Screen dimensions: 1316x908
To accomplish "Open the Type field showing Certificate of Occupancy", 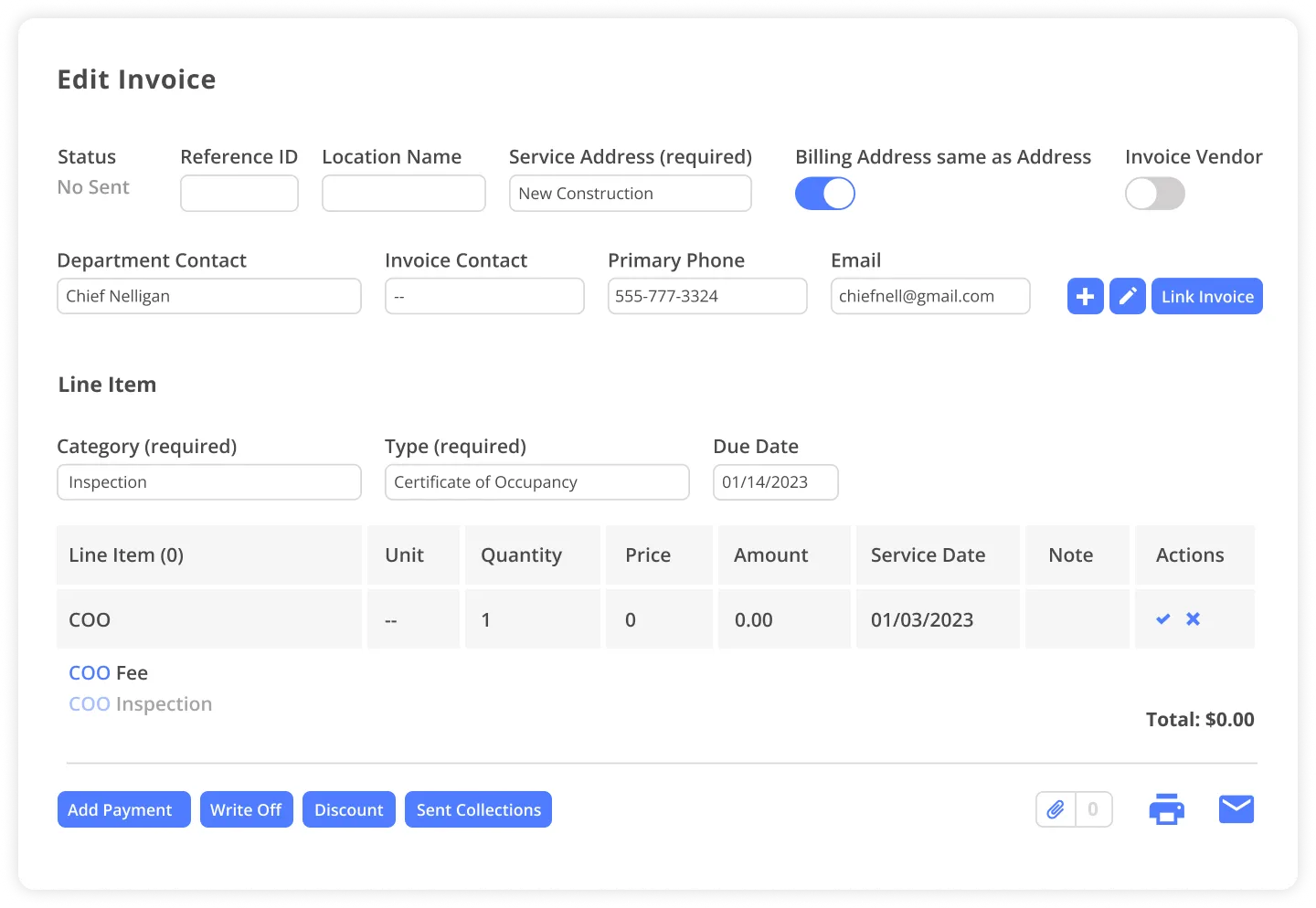I will point(536,482).
